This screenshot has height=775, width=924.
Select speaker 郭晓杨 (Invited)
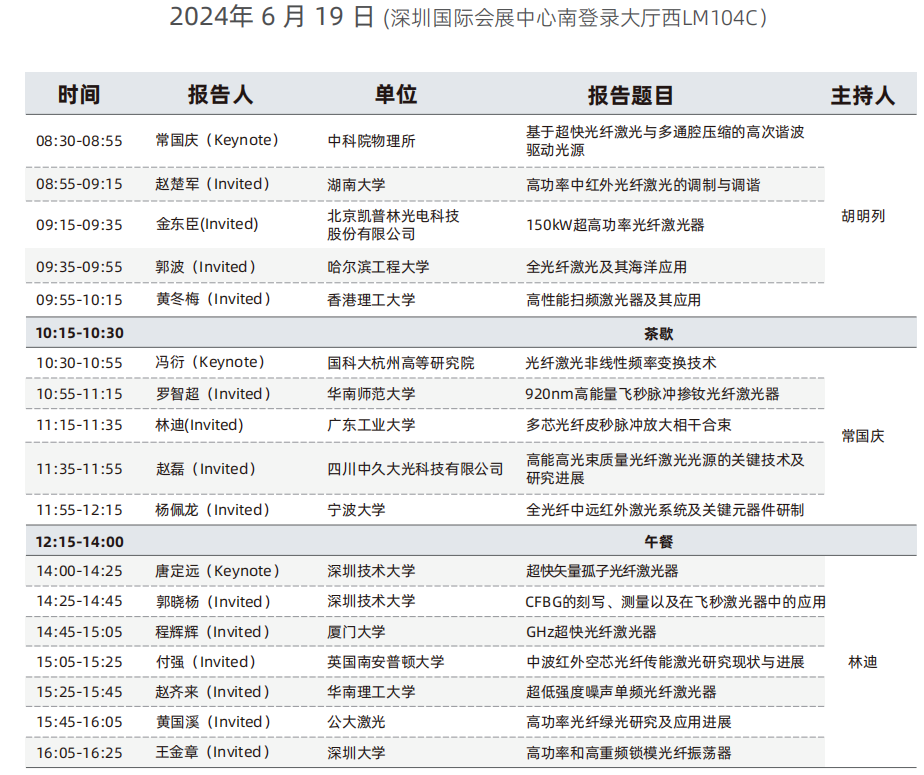tap(213, 602)
